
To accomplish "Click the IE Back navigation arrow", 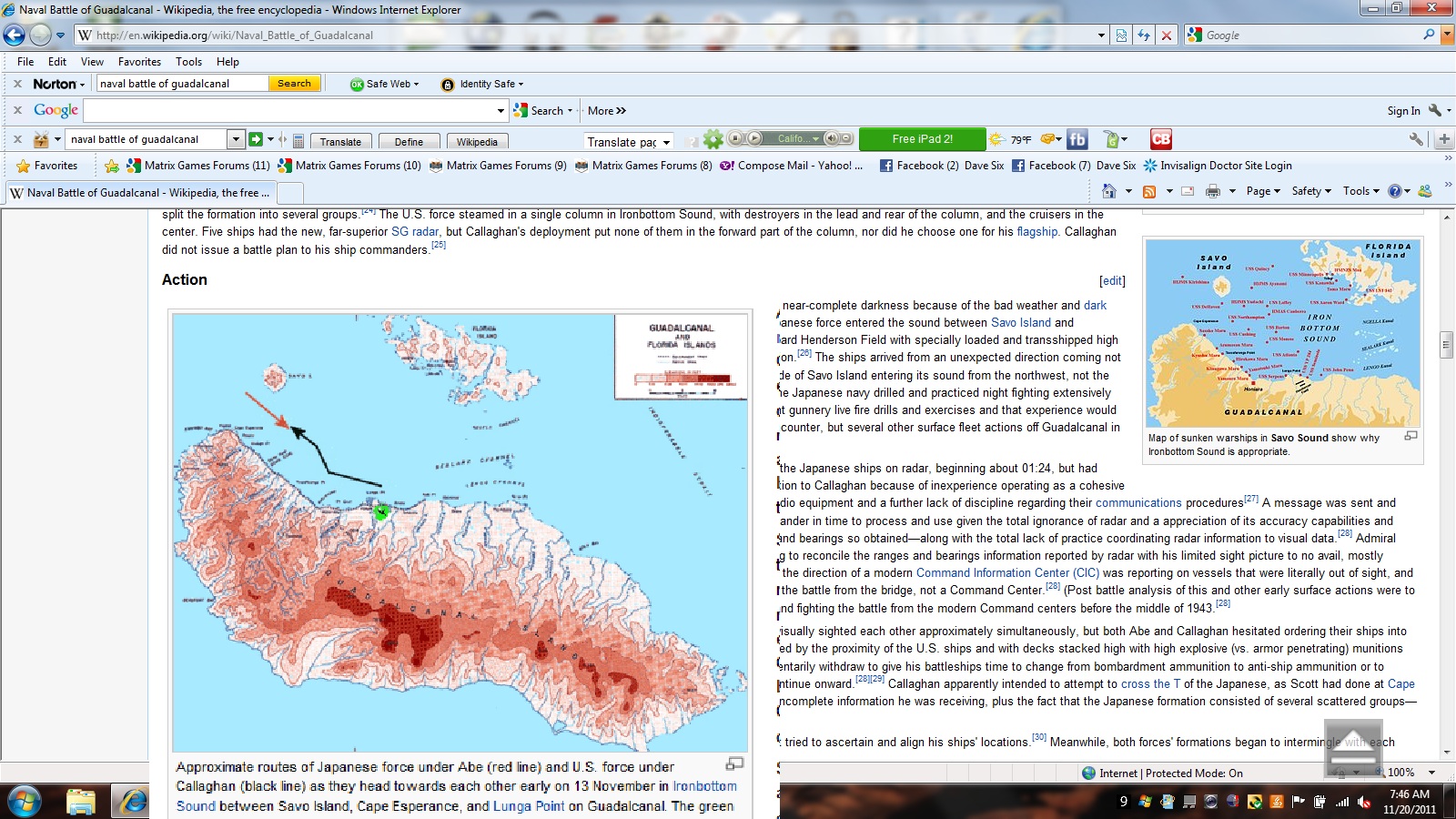I will pyautogui.click(x=15, y=35).
